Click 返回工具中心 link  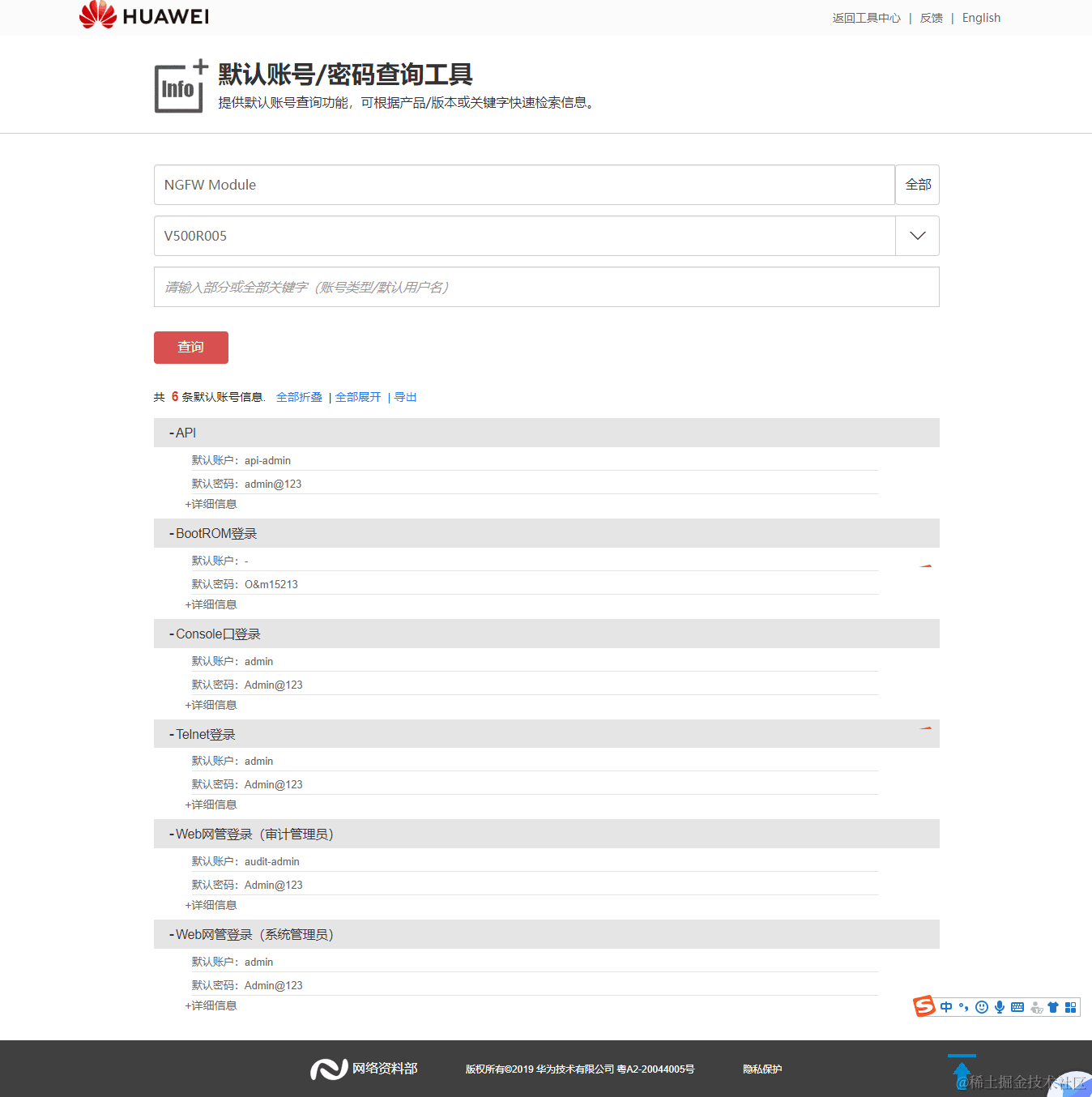tap(866, 18)
